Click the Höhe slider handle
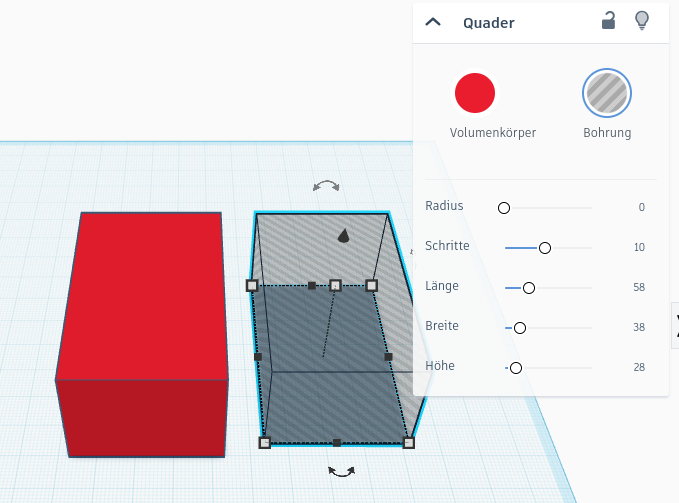The height and width of the screenshot is (503, 679). click(x=516, y=368)
